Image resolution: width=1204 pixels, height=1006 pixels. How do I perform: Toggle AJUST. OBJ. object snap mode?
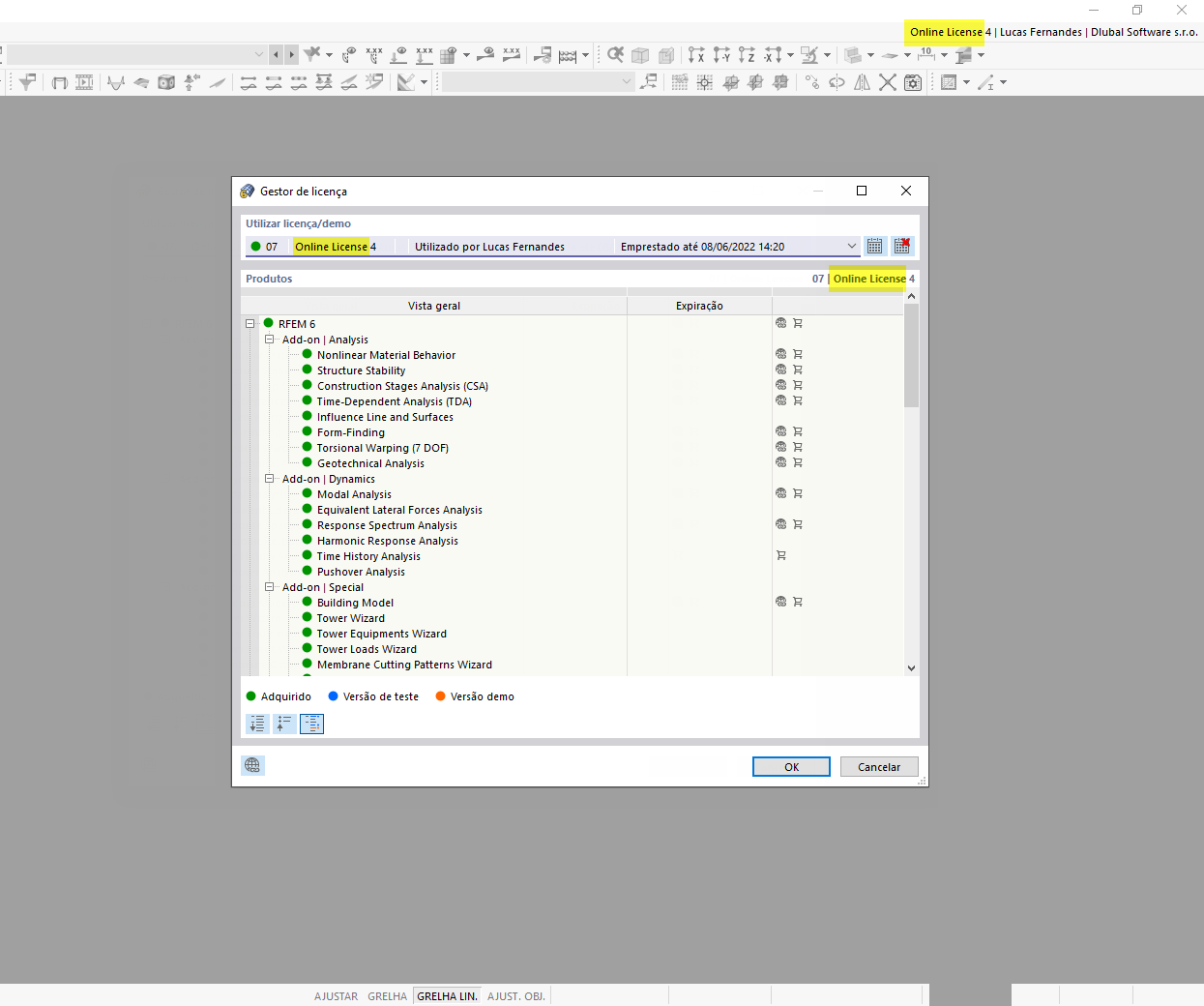(x=515, y=995)
